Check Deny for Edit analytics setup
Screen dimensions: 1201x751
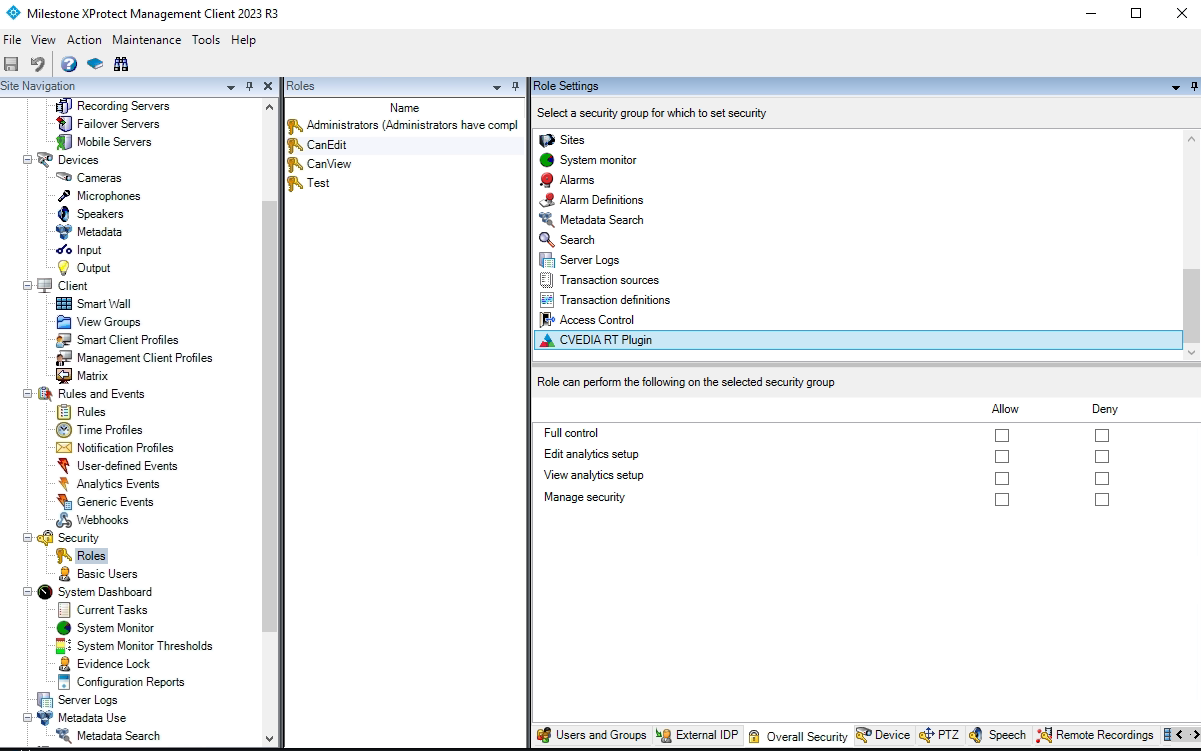[1102, 456]
